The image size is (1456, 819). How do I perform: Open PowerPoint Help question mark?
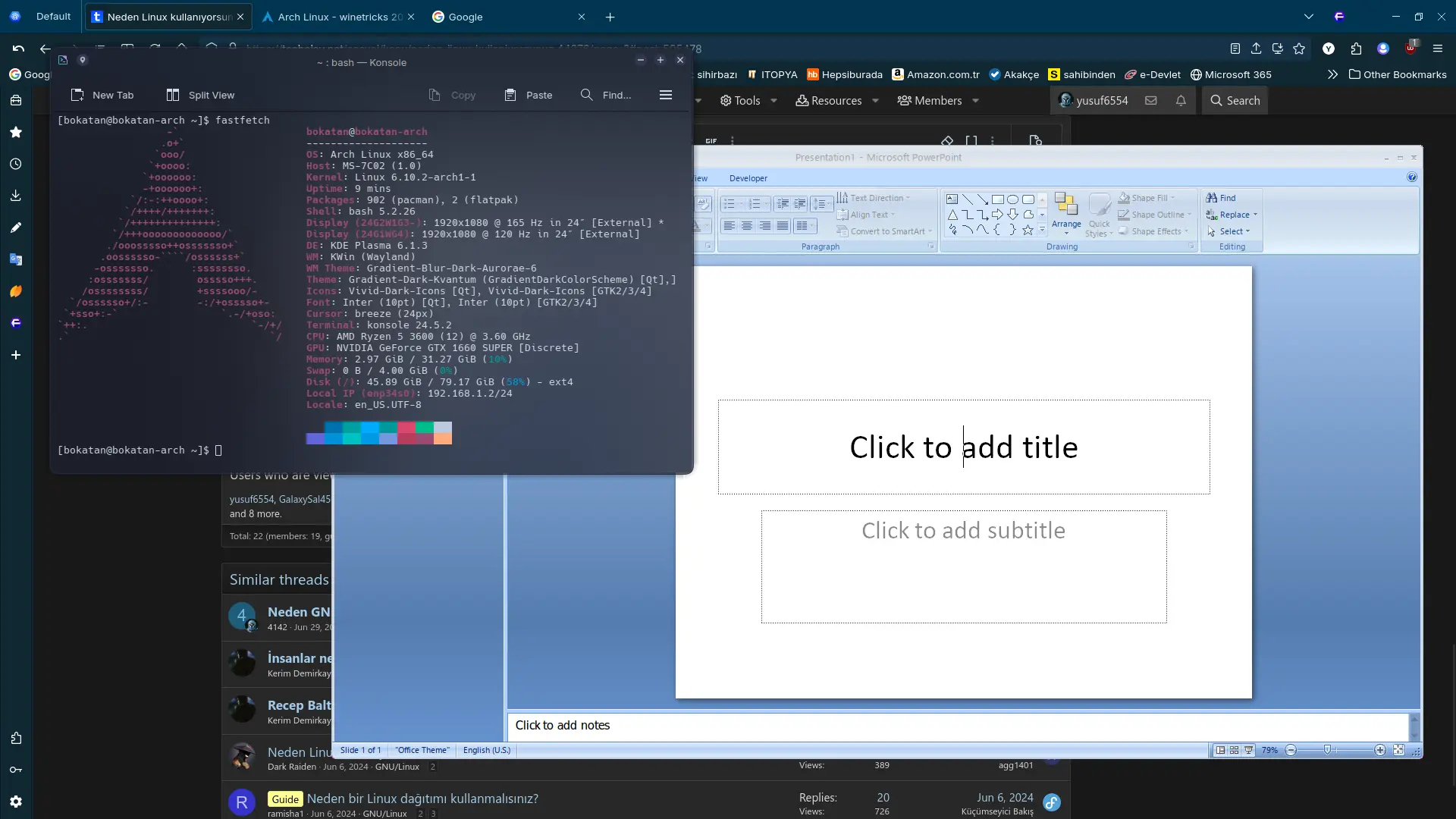1412,177
